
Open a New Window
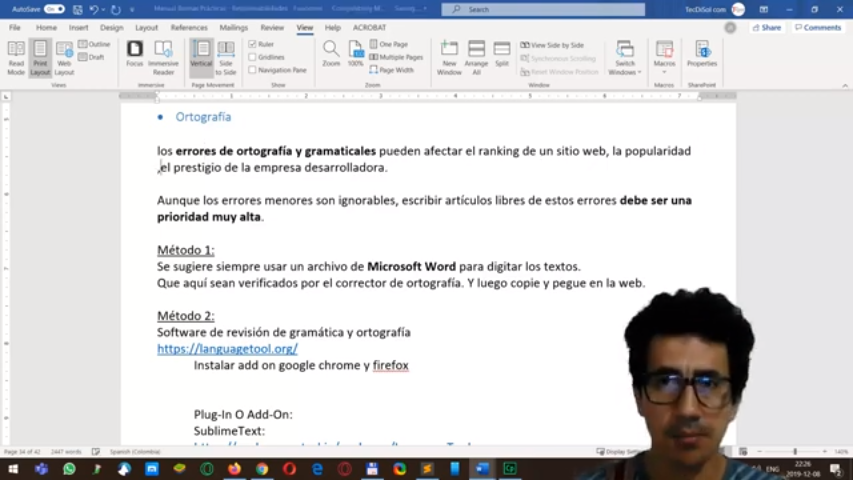click(449, 58)
